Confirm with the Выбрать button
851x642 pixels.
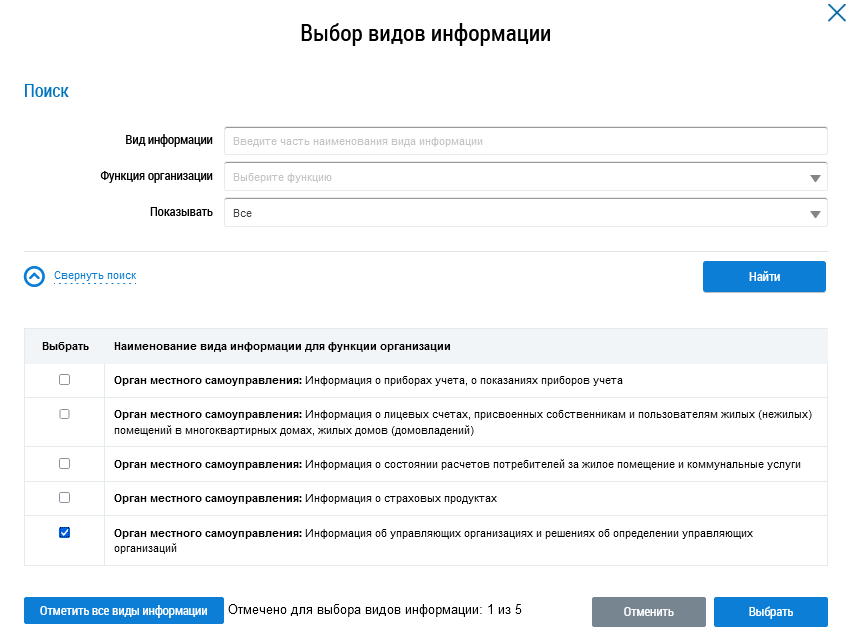(770, 612)
